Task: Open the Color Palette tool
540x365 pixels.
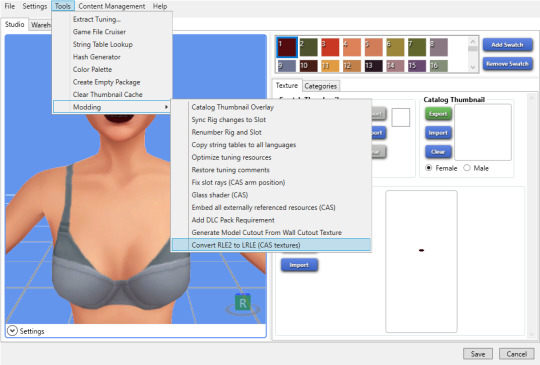Action: coord(112,70)
